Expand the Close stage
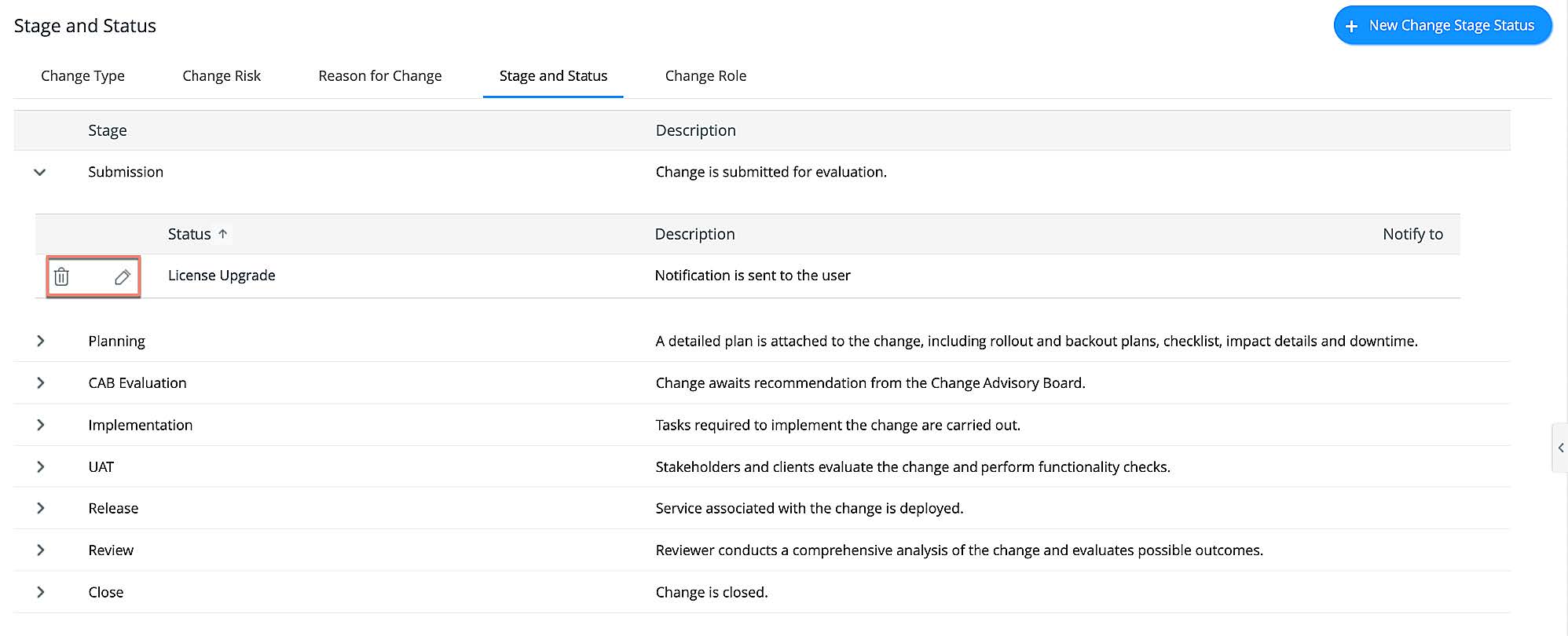1568x636 pixels. (x=40, y=593)
